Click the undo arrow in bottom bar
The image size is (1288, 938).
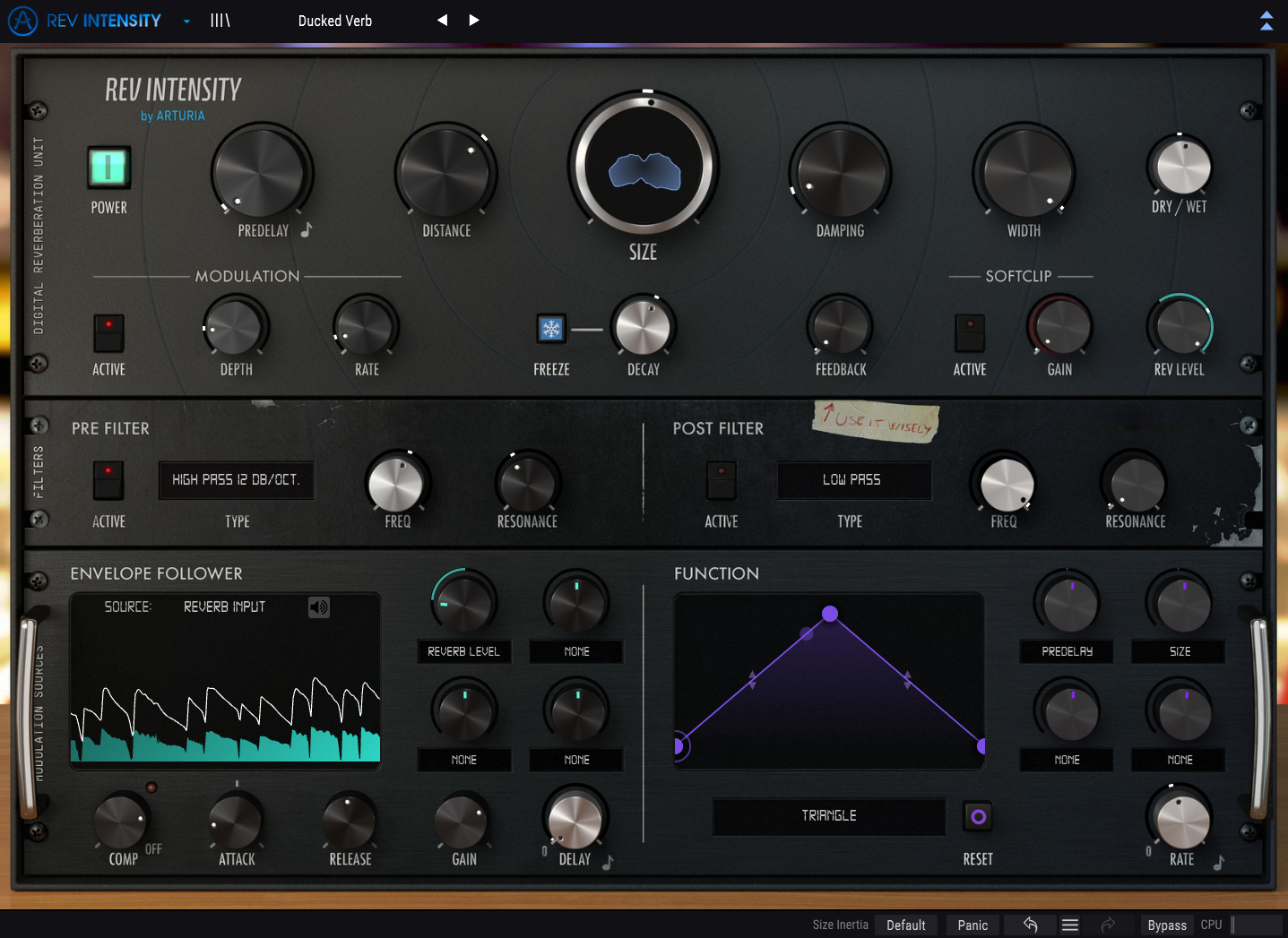pyautogui.click(x=1030, y=925)
